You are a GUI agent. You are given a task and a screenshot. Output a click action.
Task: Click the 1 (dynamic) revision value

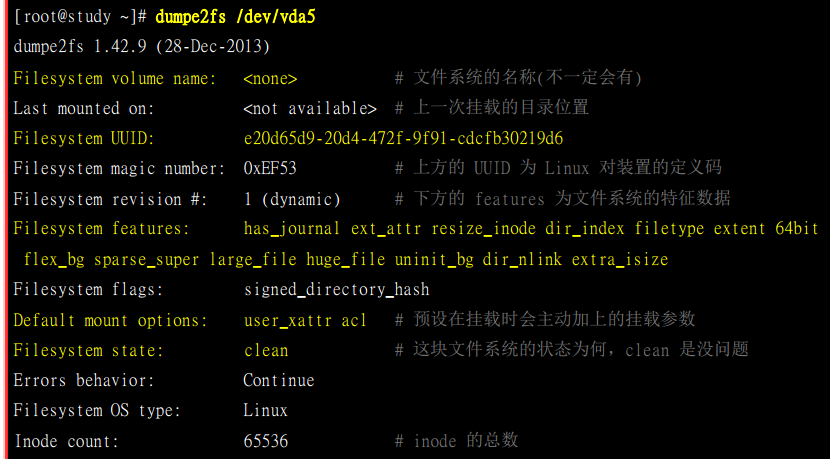click(292, 199)
